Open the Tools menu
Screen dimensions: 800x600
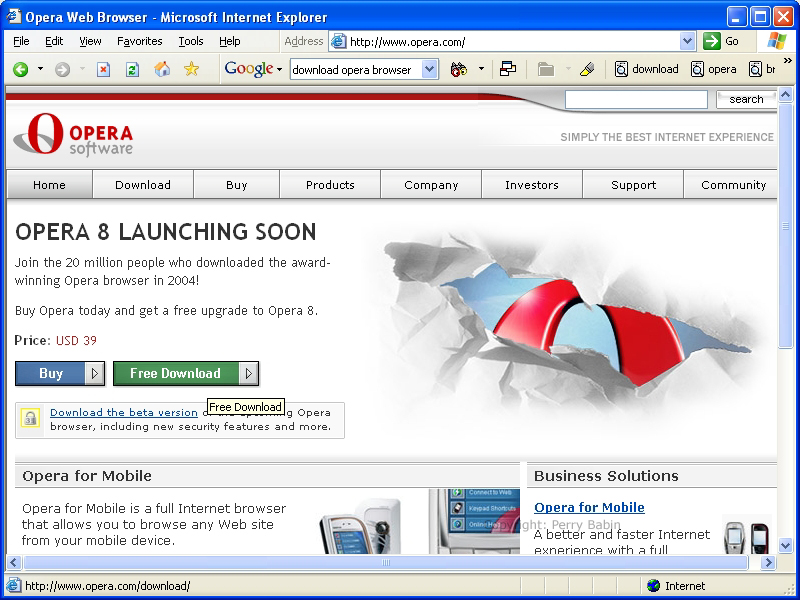coord(191,41)
